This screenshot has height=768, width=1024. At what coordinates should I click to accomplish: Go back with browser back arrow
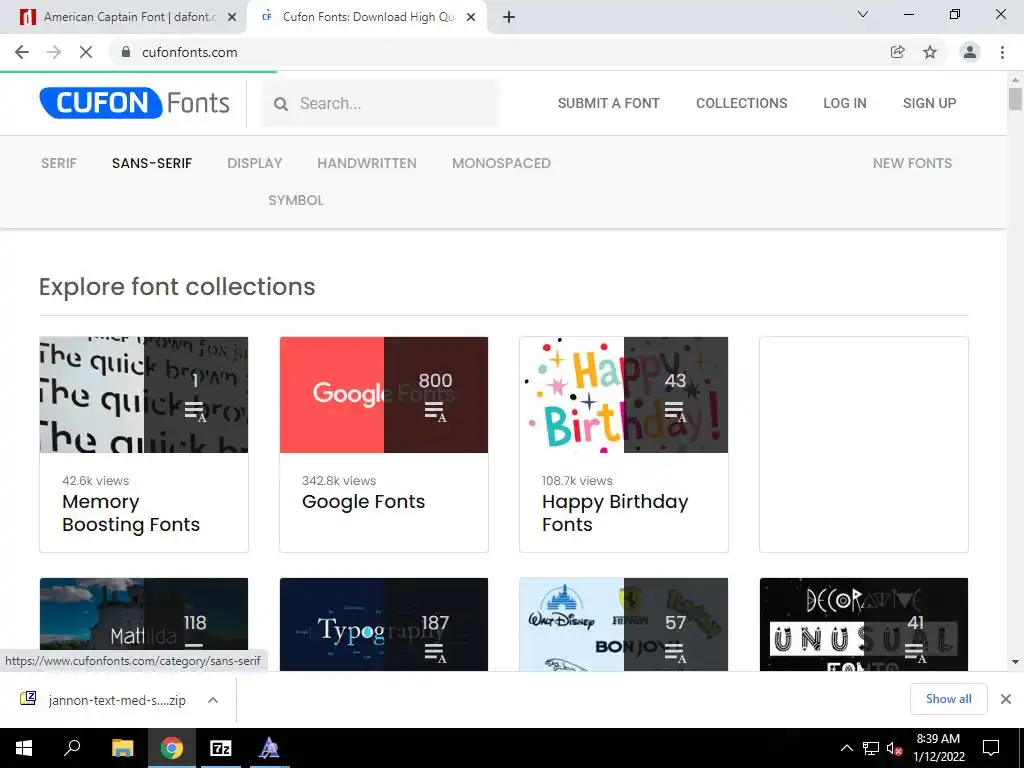[x=22, y=52]
